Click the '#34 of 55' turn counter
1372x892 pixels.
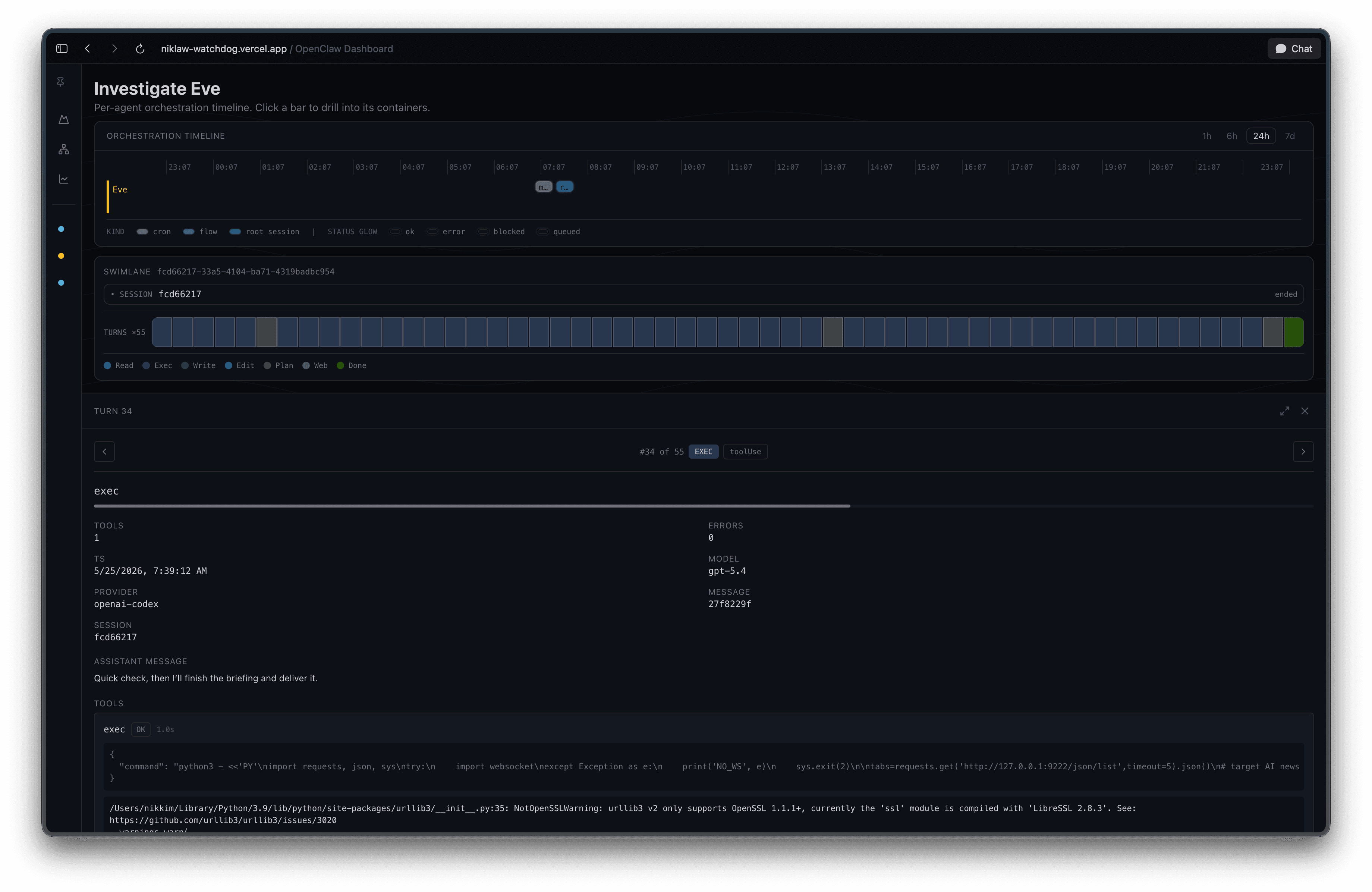click(x=661, y=452)
